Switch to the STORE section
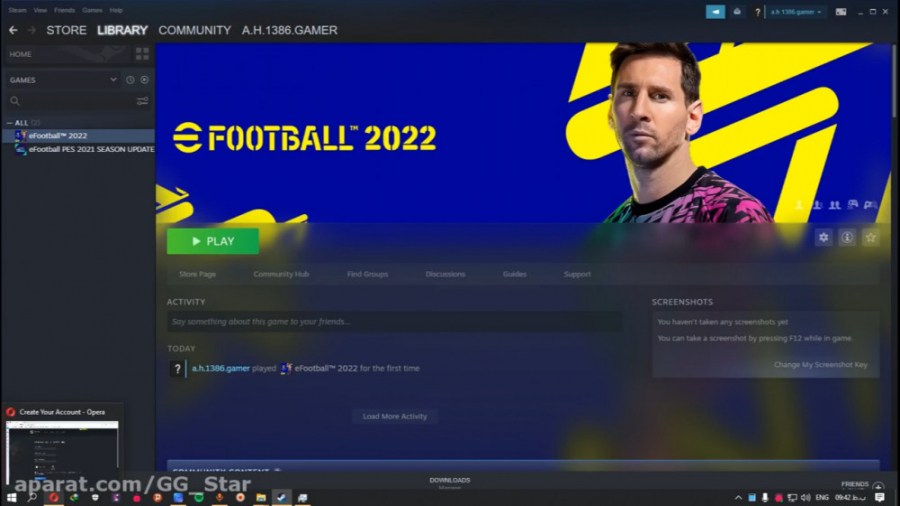 [x=67, y=30]
